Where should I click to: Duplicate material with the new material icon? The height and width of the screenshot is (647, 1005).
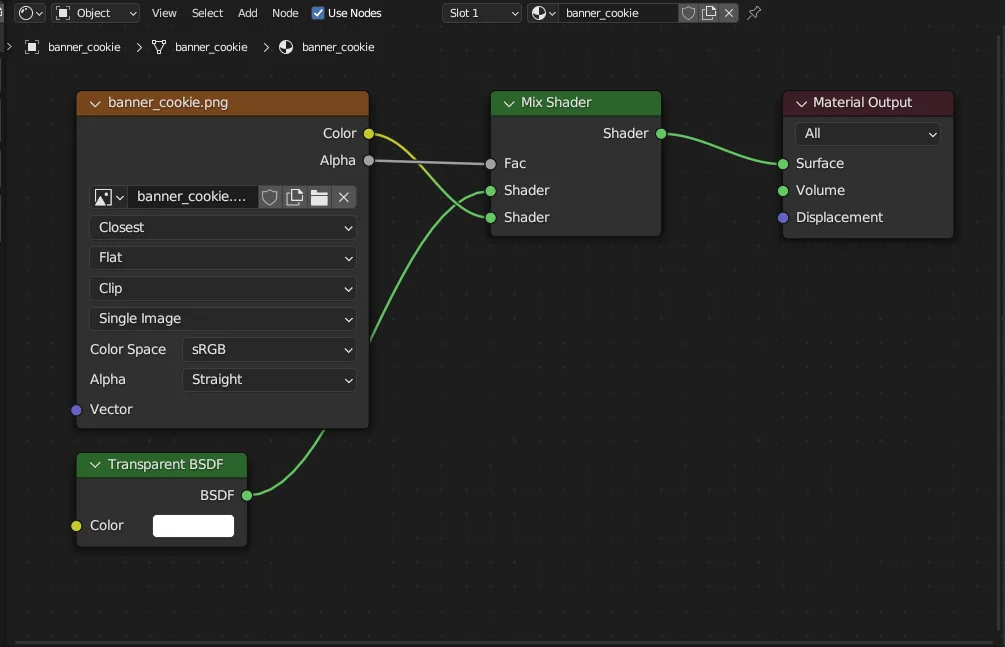[709, 13]
